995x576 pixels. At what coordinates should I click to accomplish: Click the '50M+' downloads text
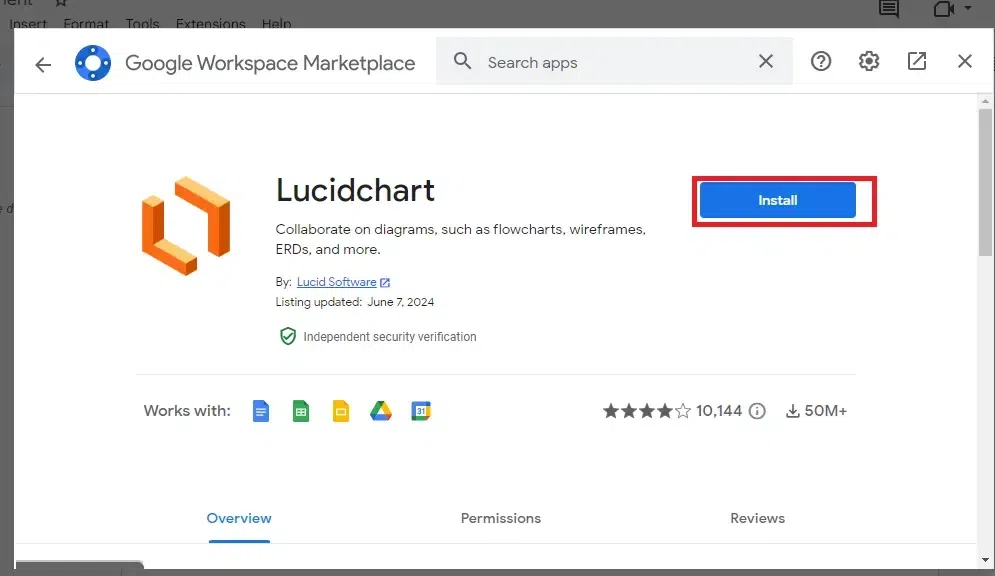826,411
